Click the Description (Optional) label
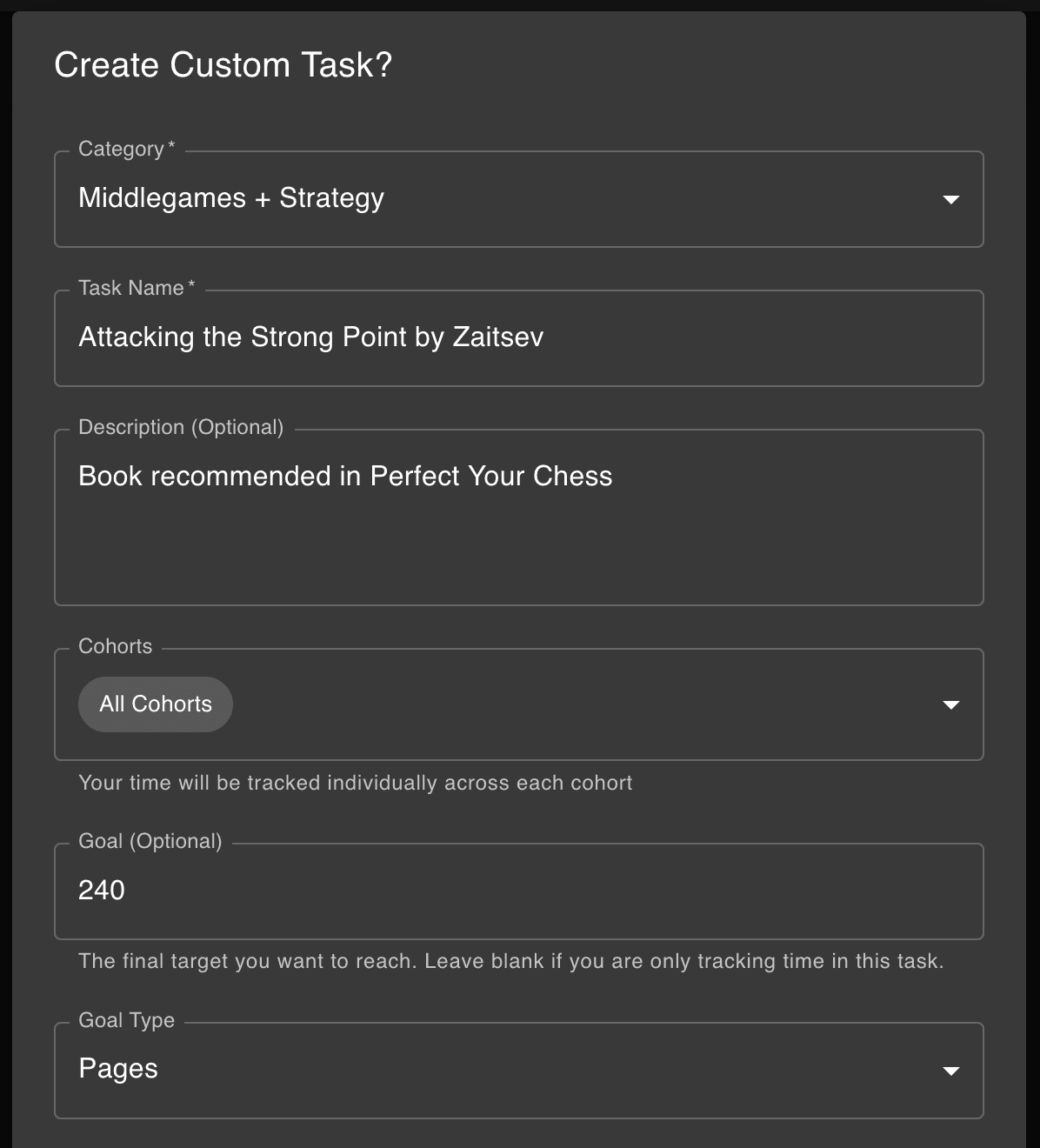This screenshot has height=1148, width=1040. coord(181,428)
